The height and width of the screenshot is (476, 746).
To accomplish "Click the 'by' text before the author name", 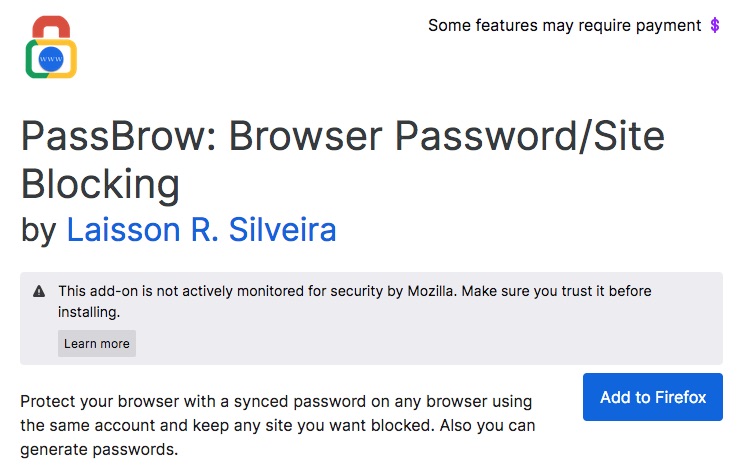I will 39,230.
